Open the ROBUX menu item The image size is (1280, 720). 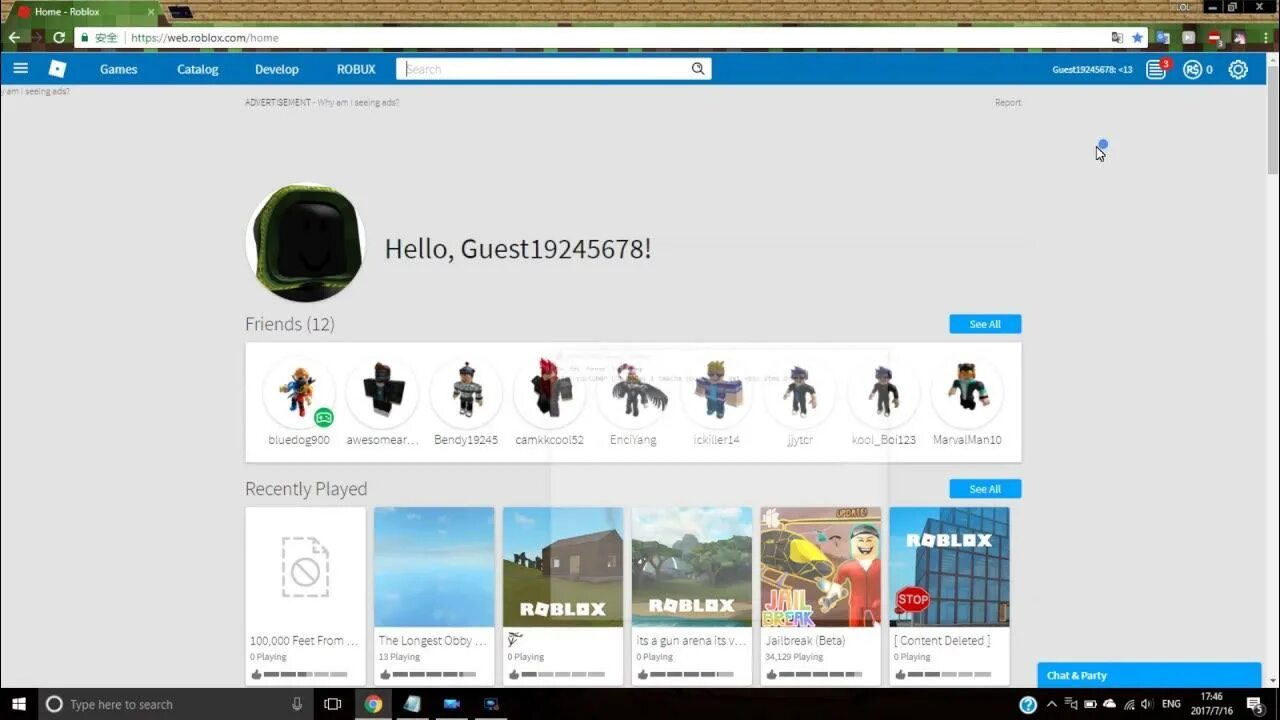[356, 69]
